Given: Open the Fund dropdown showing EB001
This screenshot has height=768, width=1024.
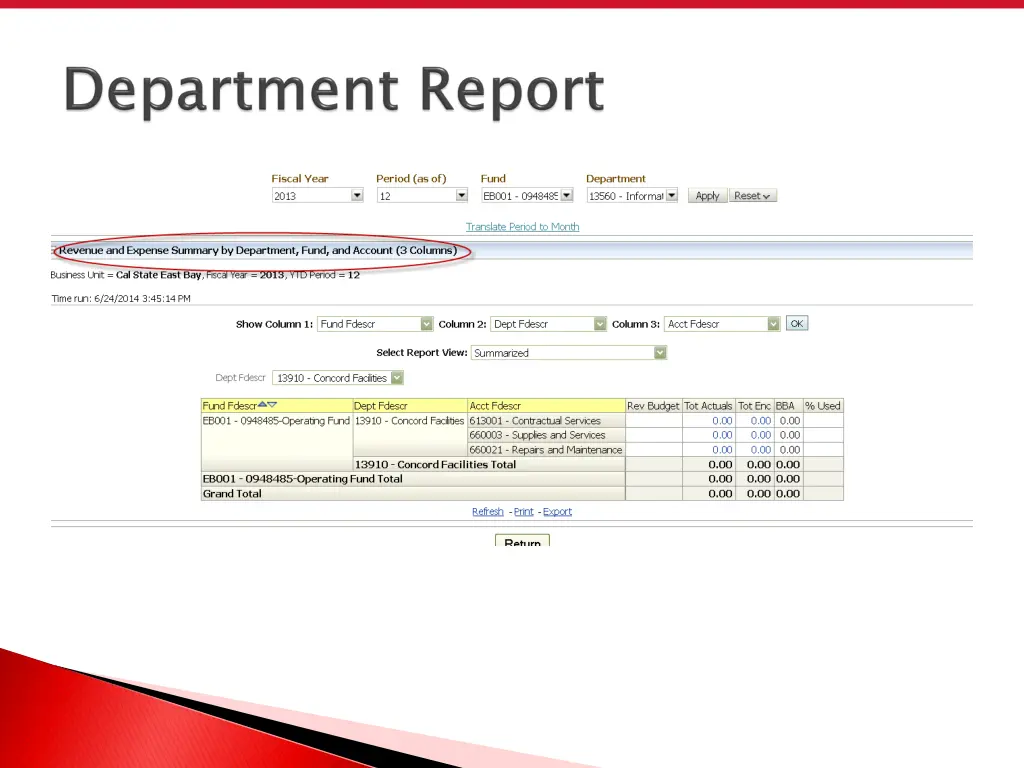Looking at the screenshot, I should tap(527, 195).
